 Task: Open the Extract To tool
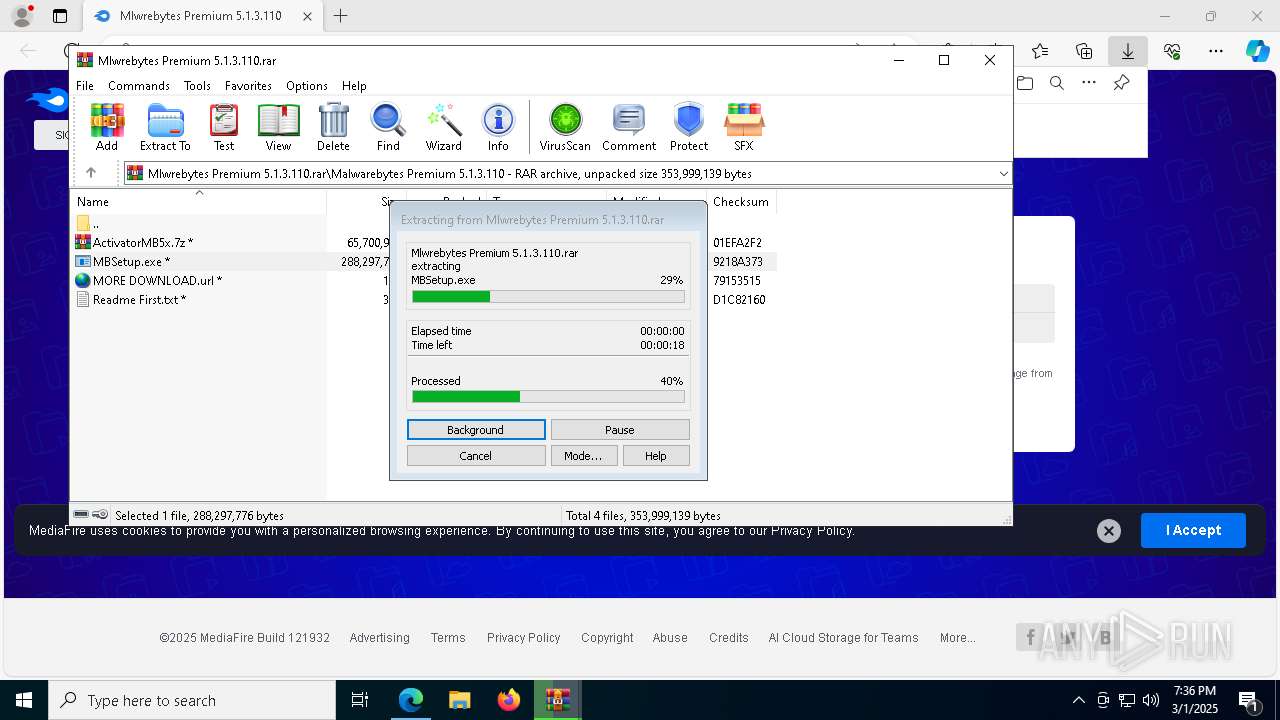pyautogui.click(x=165, y=127)
